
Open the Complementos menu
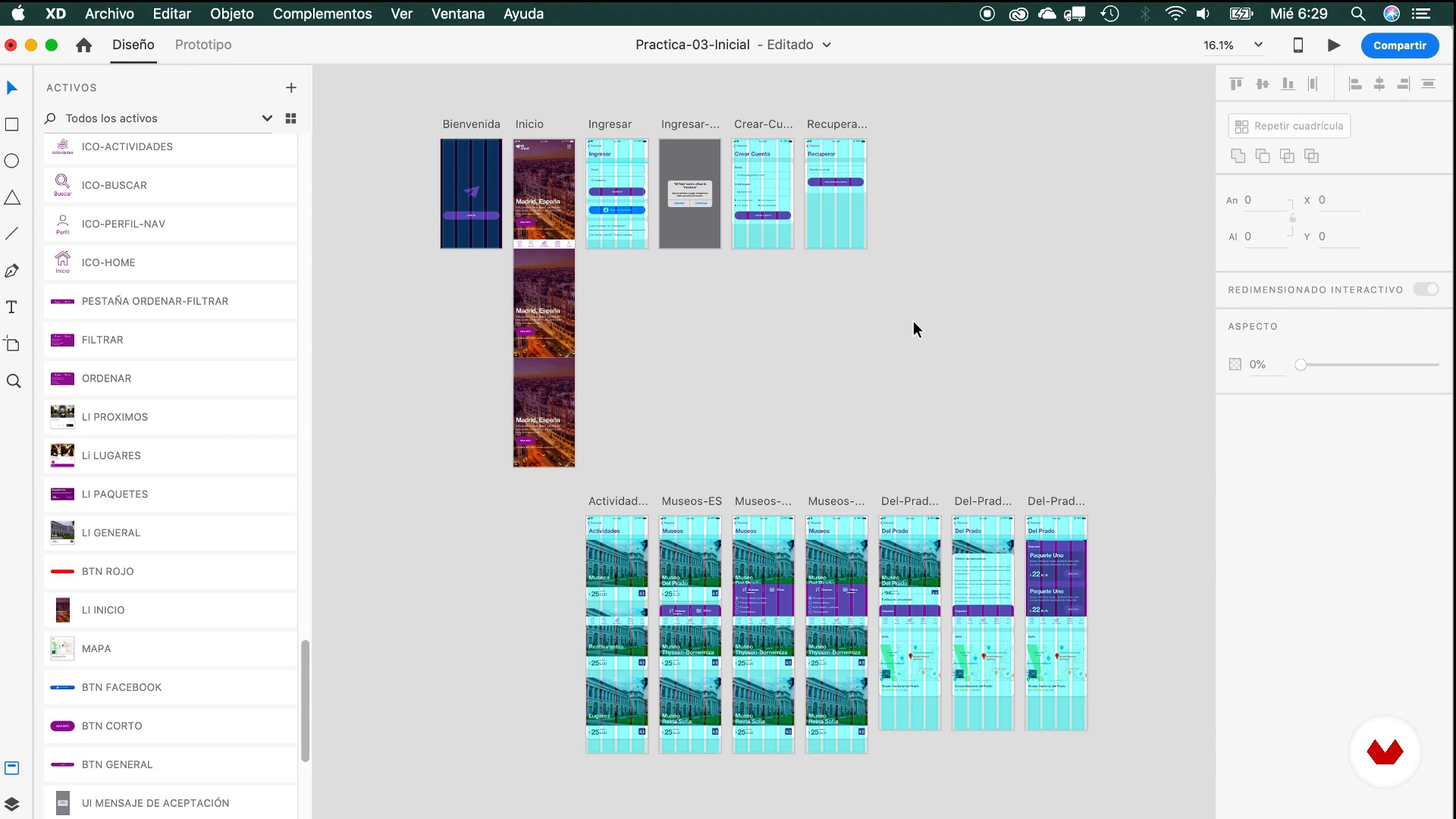coord(322,14)
